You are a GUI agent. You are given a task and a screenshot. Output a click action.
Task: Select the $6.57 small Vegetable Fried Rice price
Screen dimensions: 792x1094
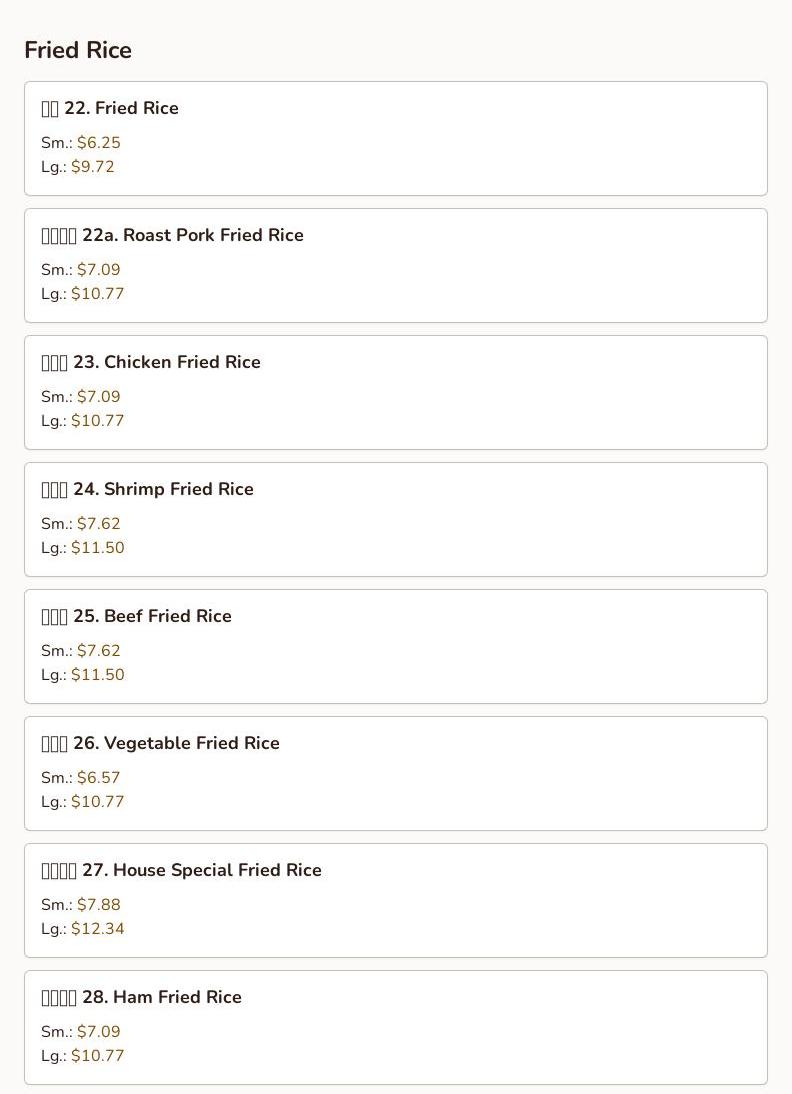[98, 778]
